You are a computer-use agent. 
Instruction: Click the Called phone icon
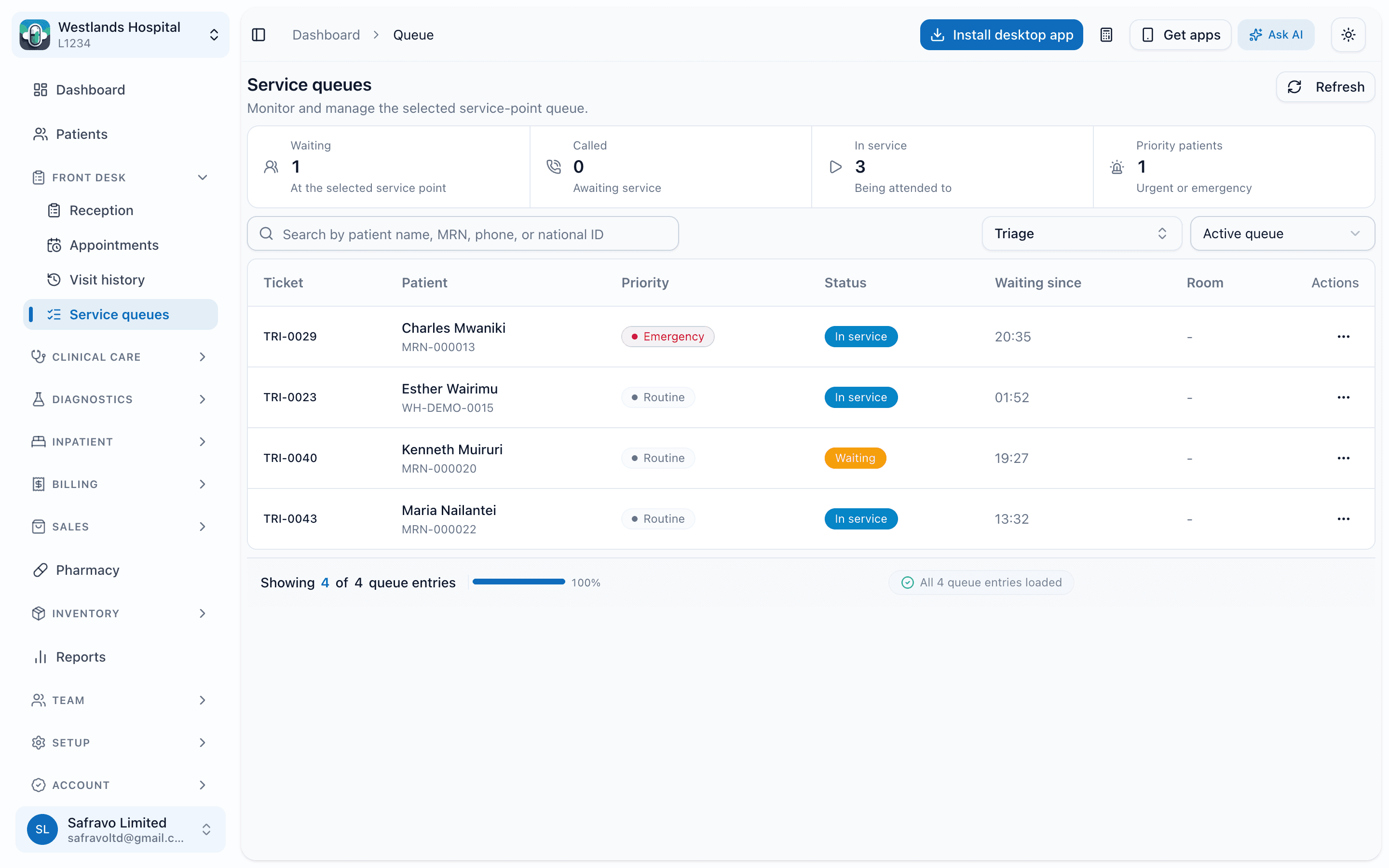[553, 167]
